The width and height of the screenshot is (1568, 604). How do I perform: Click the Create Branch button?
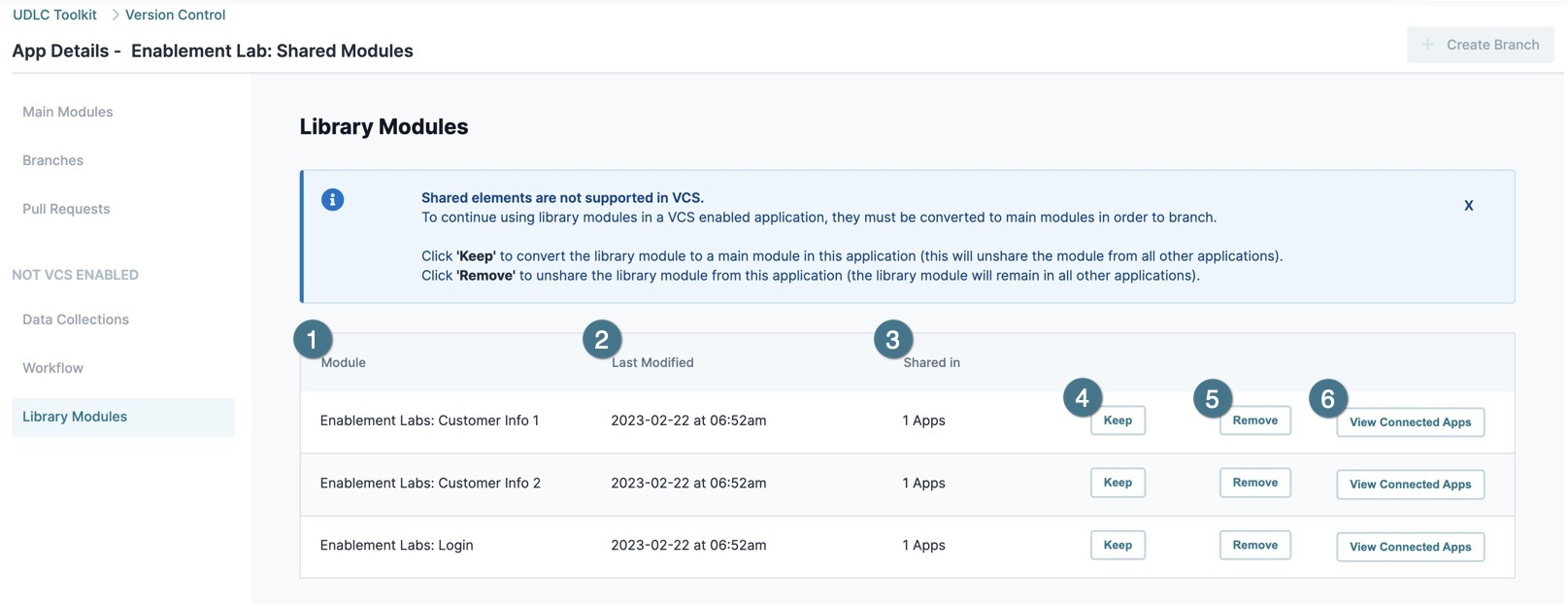1480,45
